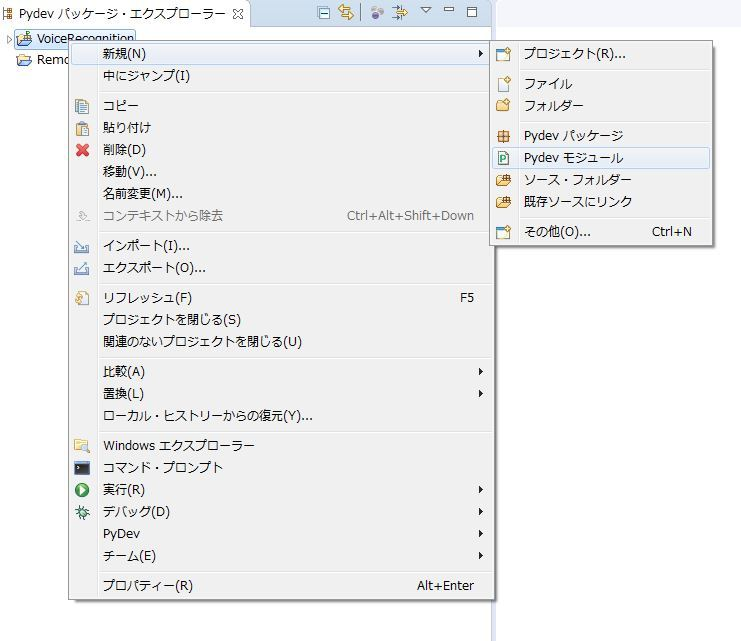Close the Pydev Package Explorer tab
741x641 pixels.
click(x=238, y=14)
